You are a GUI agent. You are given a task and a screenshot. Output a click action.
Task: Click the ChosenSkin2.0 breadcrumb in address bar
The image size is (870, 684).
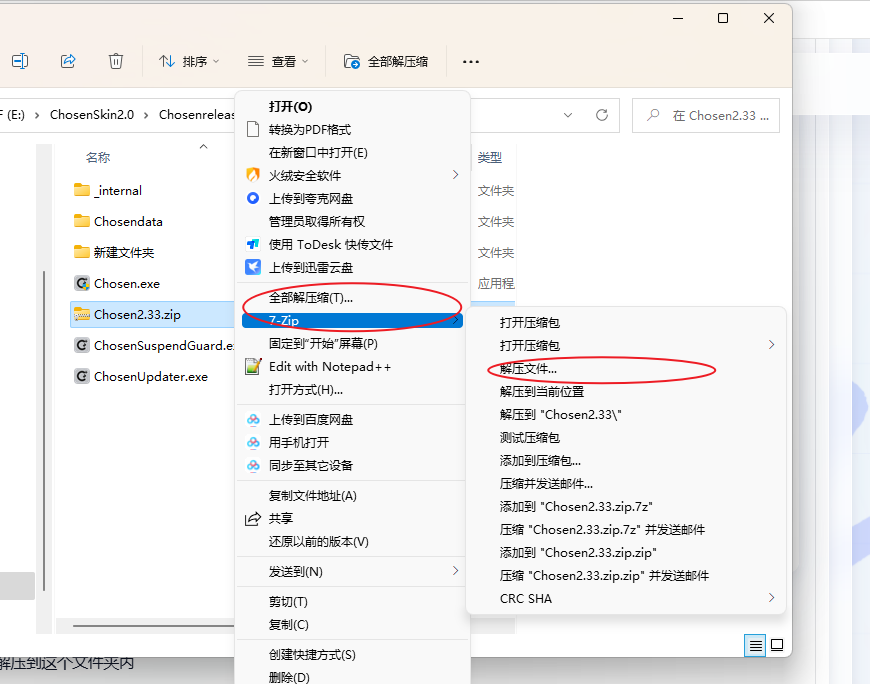pyautogui.click(x=92, y=115)
